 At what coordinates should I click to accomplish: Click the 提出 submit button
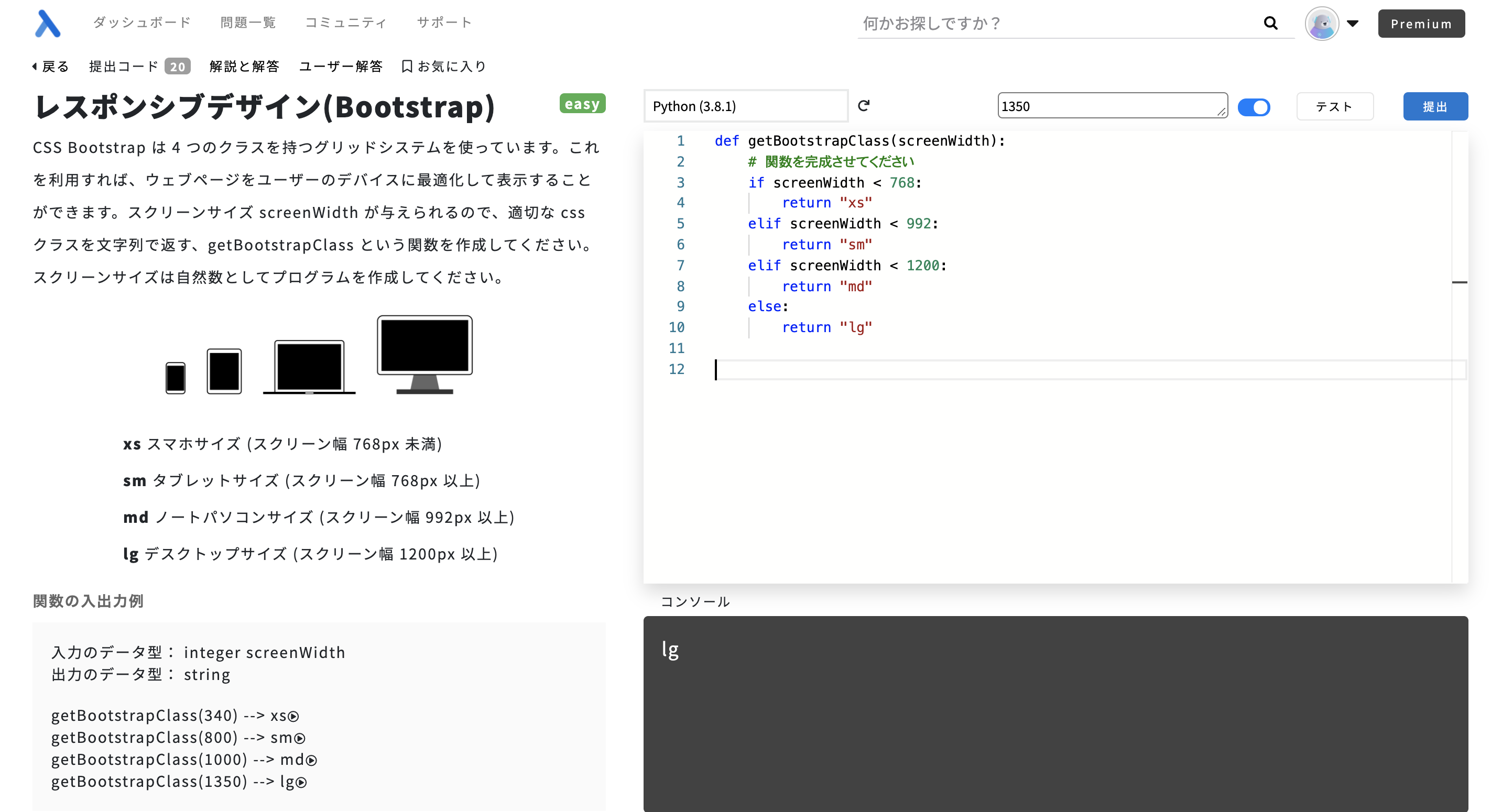point(1435,106)
